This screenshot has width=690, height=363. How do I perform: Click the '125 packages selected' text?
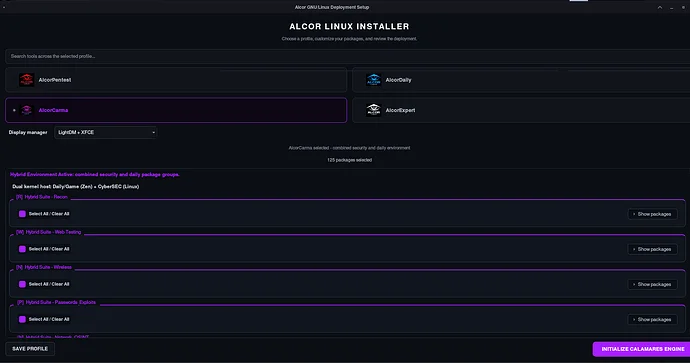click(x=349, y=160)
